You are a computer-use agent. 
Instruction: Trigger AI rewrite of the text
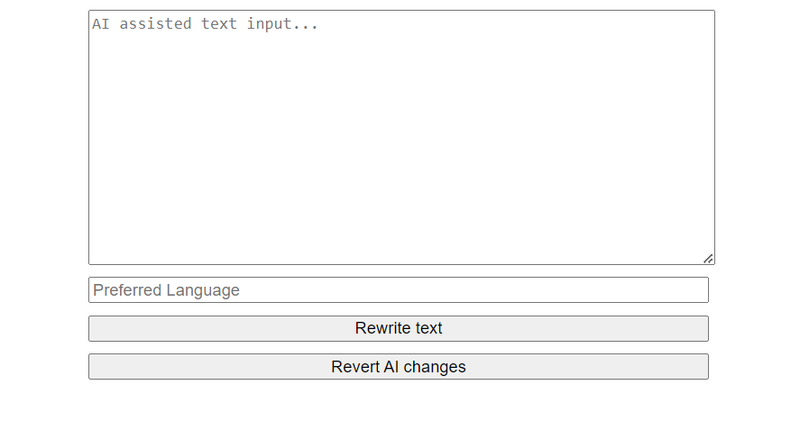point(398,328)
